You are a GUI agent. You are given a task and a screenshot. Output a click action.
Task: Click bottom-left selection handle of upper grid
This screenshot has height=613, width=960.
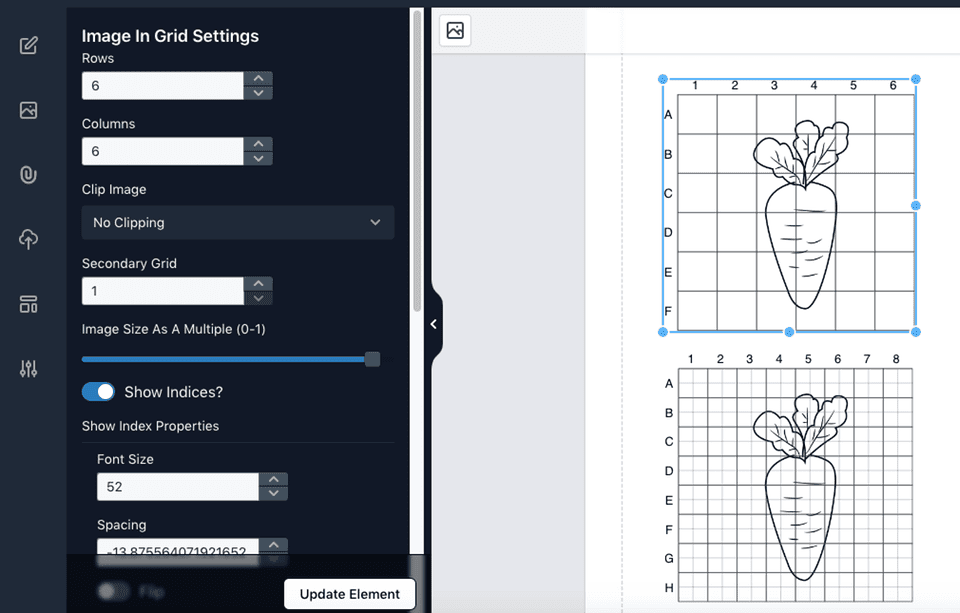(x=662, y=332)
